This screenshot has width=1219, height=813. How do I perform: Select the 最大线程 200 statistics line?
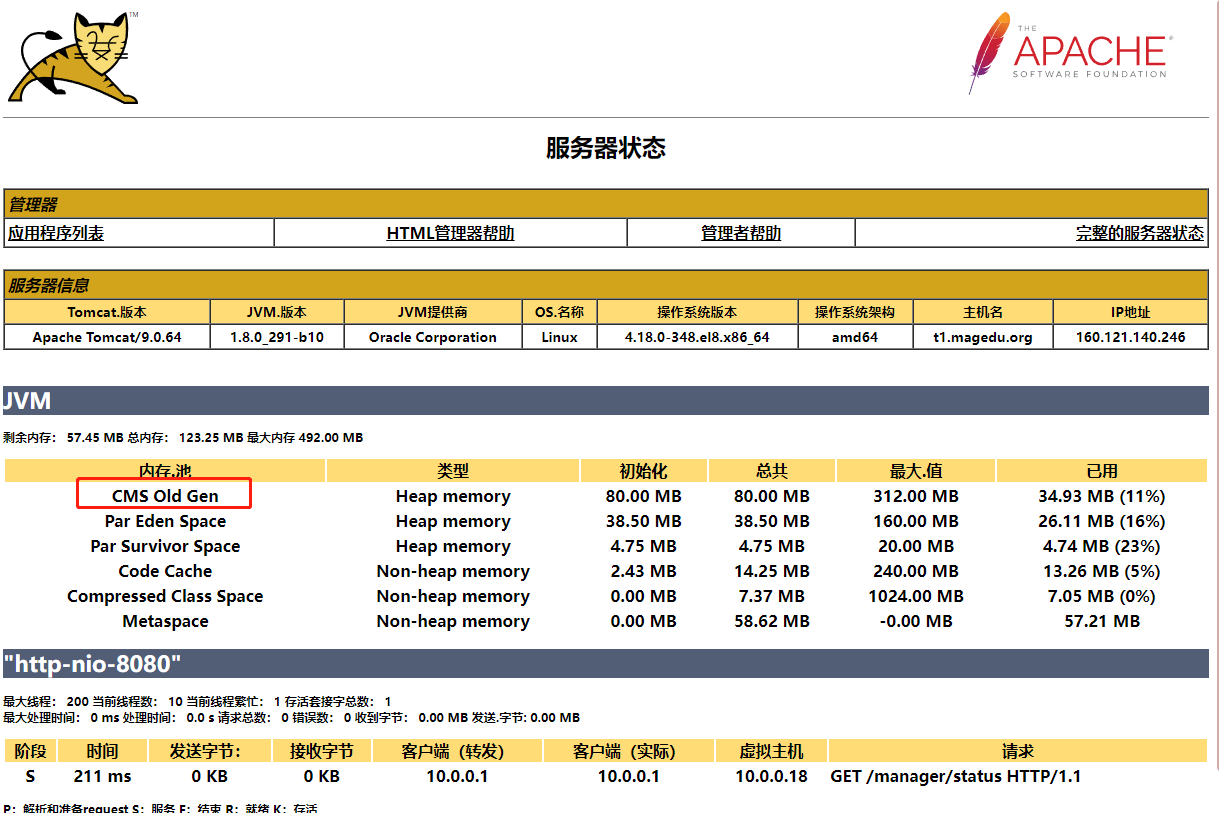[x=197, y=702]
